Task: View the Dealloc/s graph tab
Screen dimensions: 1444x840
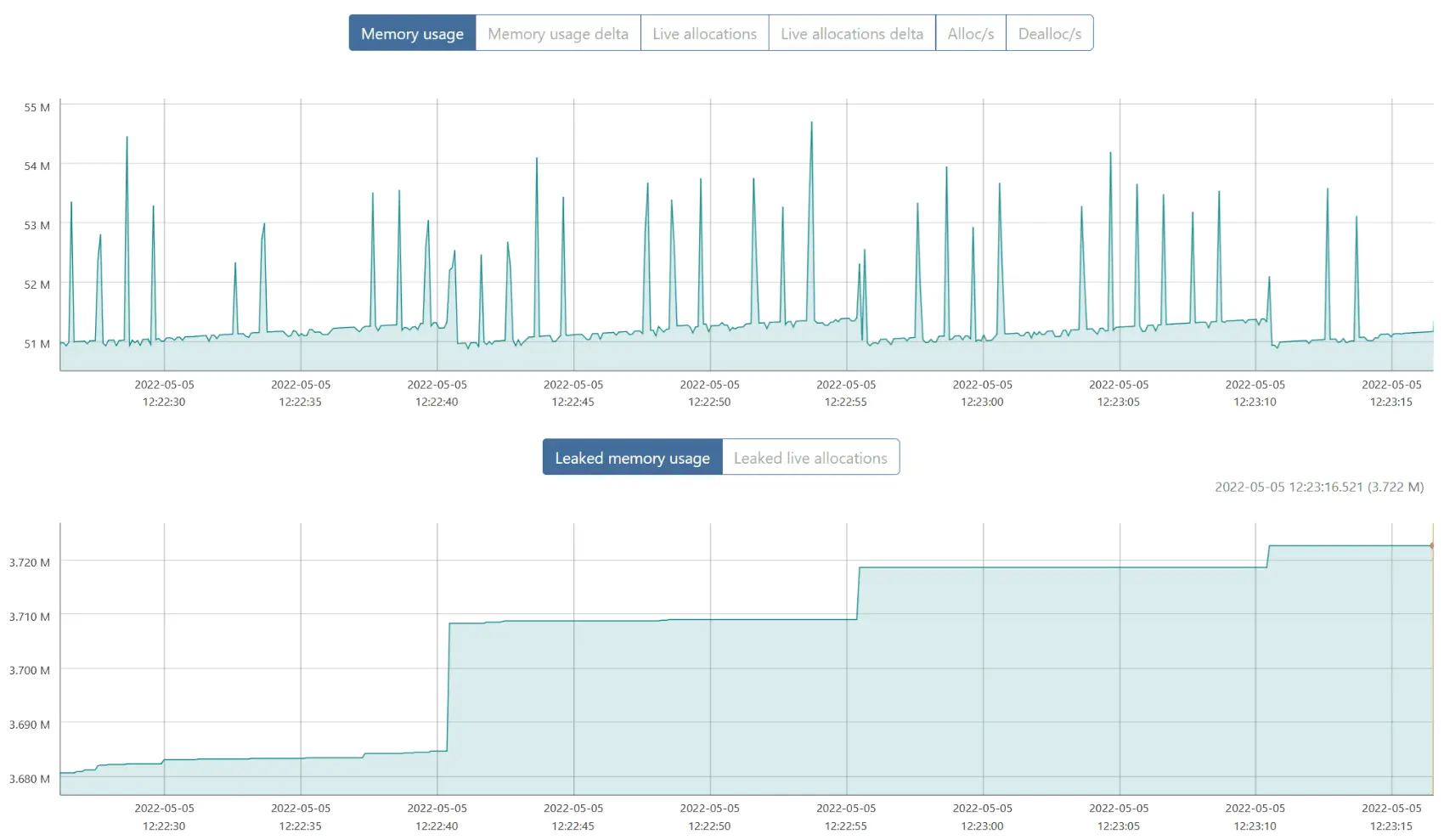Action: click(x=1049, y=34)
